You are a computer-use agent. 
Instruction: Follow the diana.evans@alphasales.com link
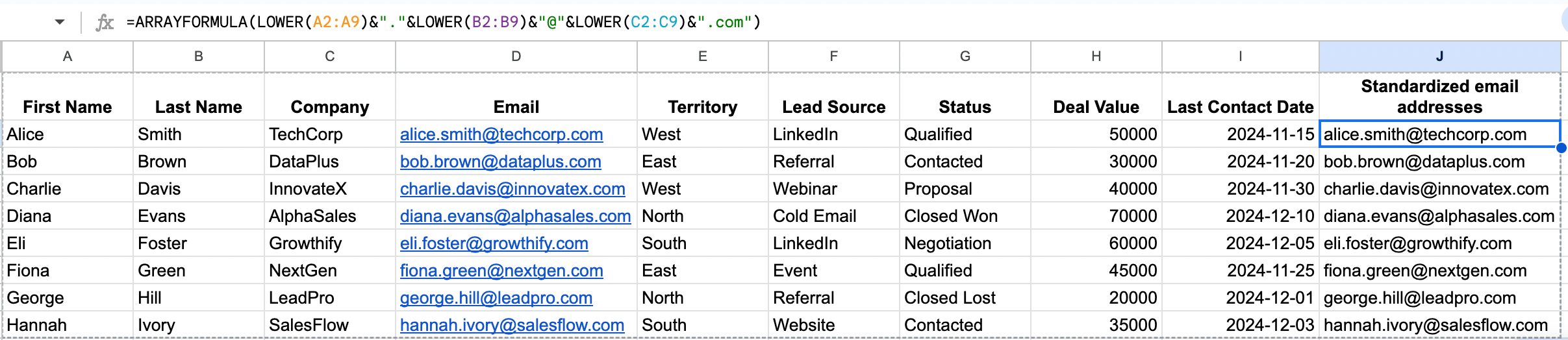point(515,216)
